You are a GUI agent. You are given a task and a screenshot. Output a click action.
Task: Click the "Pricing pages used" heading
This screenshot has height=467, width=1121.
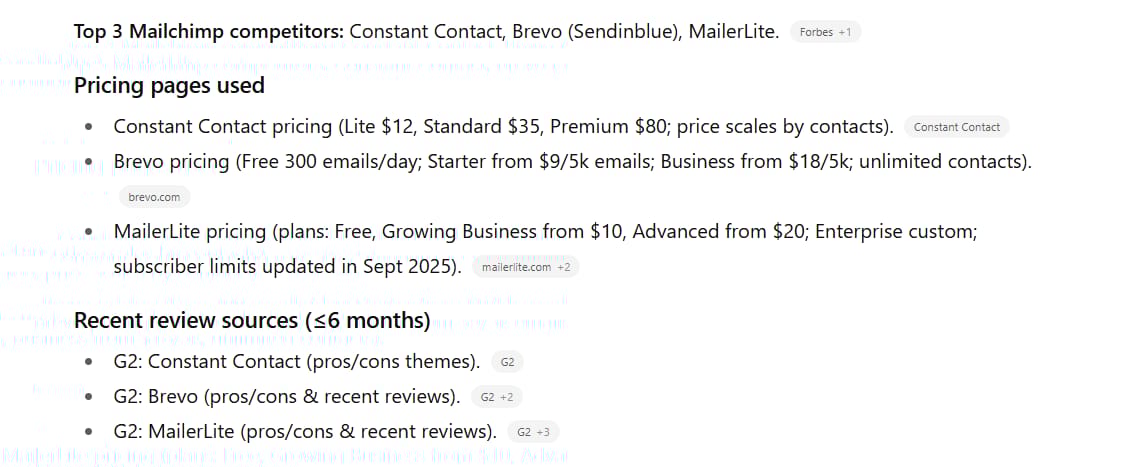(x=169, y=85)
